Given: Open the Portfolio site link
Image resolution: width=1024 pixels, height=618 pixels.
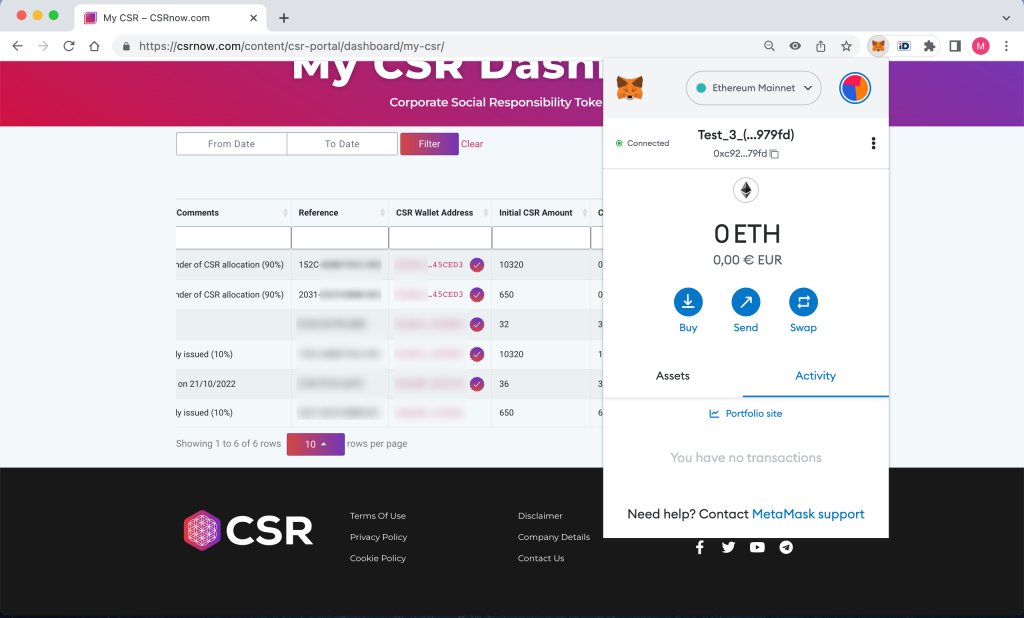Looking at the screenshot, I should pos(746,414).
